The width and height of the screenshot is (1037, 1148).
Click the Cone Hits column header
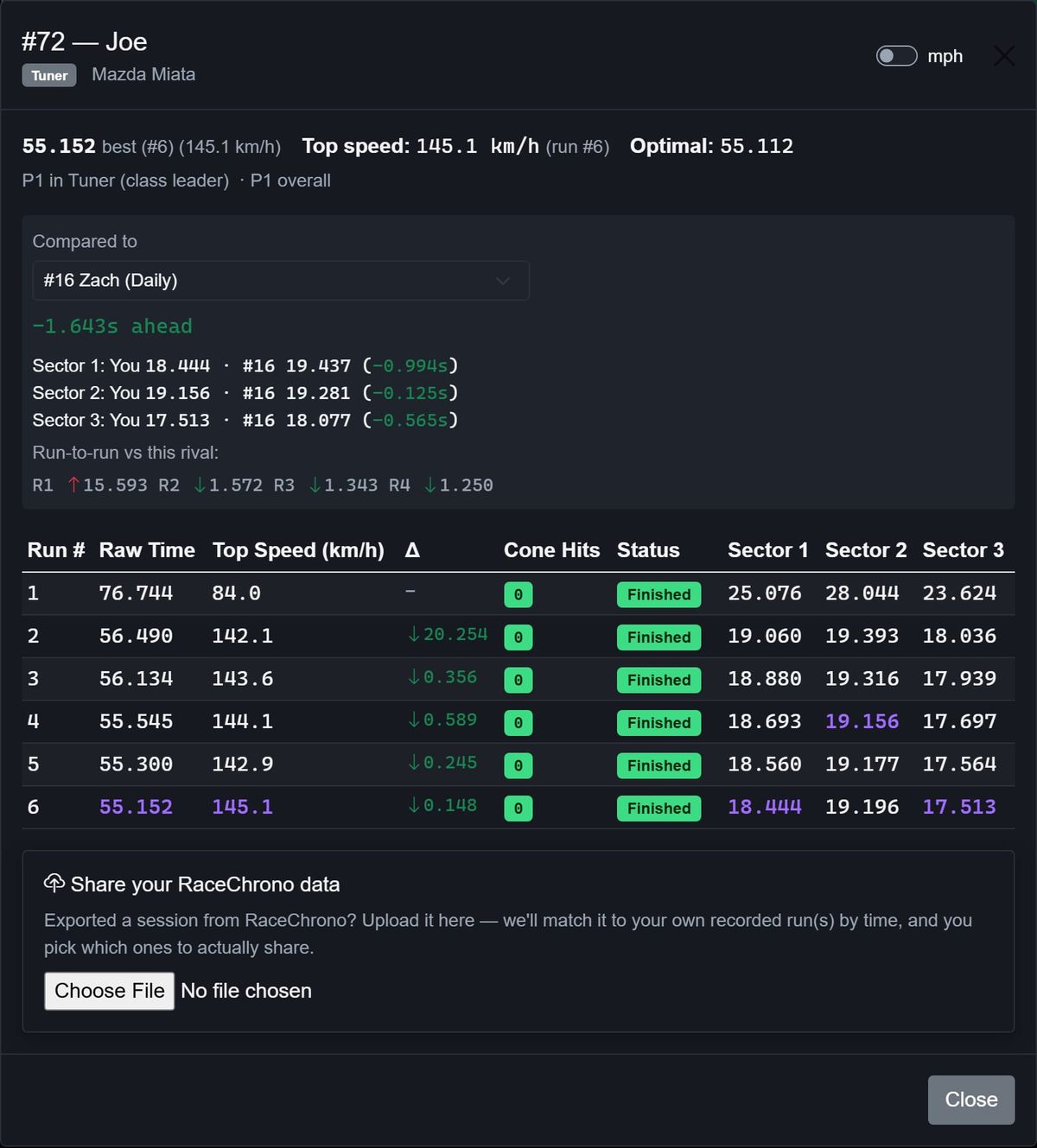click(x=551, y=550)
